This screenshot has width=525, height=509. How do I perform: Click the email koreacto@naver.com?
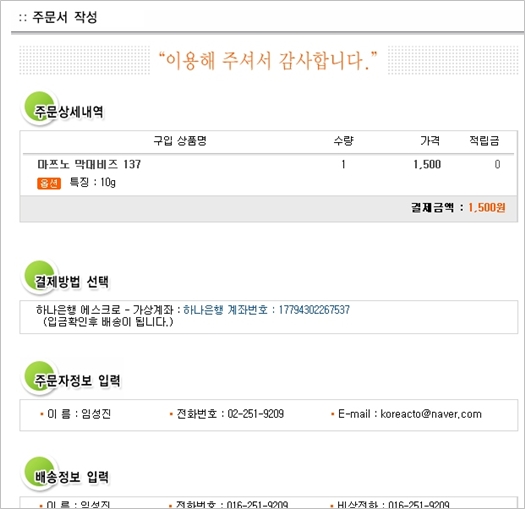click(x=431, y=414)
